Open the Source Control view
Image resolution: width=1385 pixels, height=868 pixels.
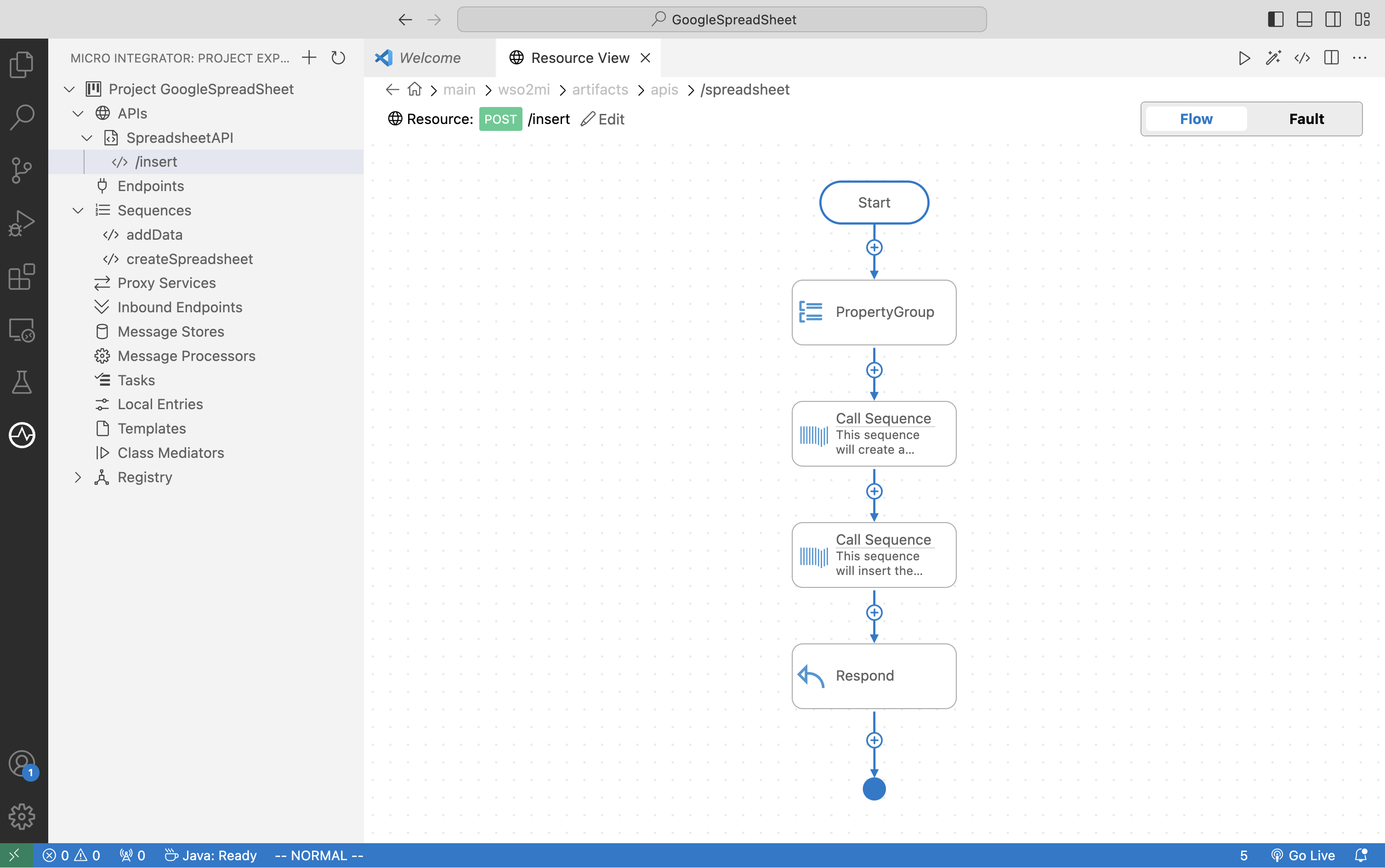point(22,170)
